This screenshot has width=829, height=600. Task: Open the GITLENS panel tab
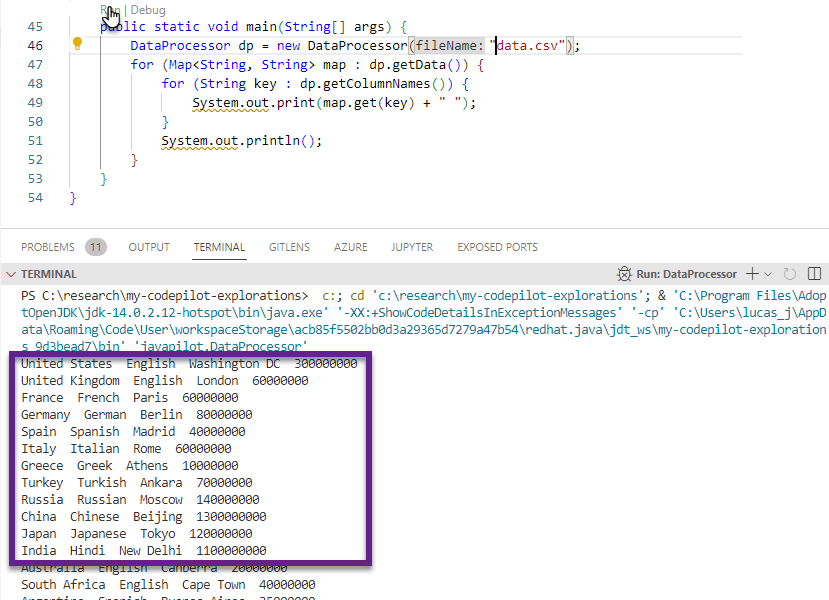point(289,247)
